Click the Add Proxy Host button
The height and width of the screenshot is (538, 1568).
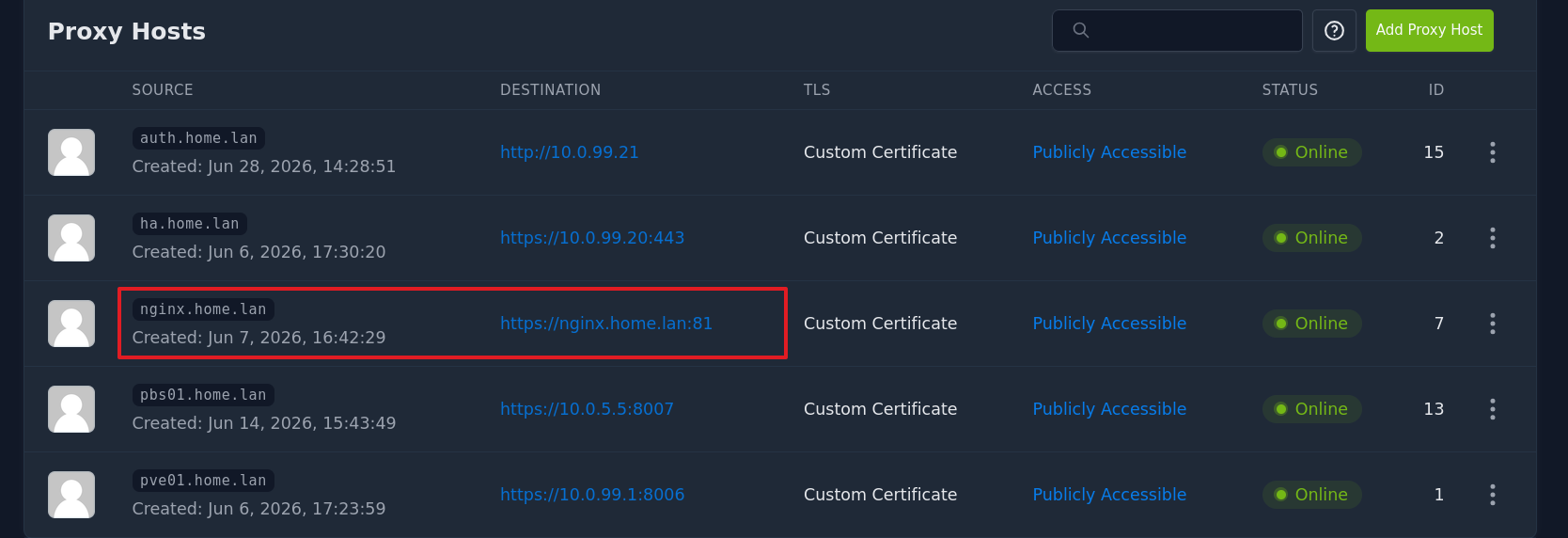click(x=1429, y=31)
